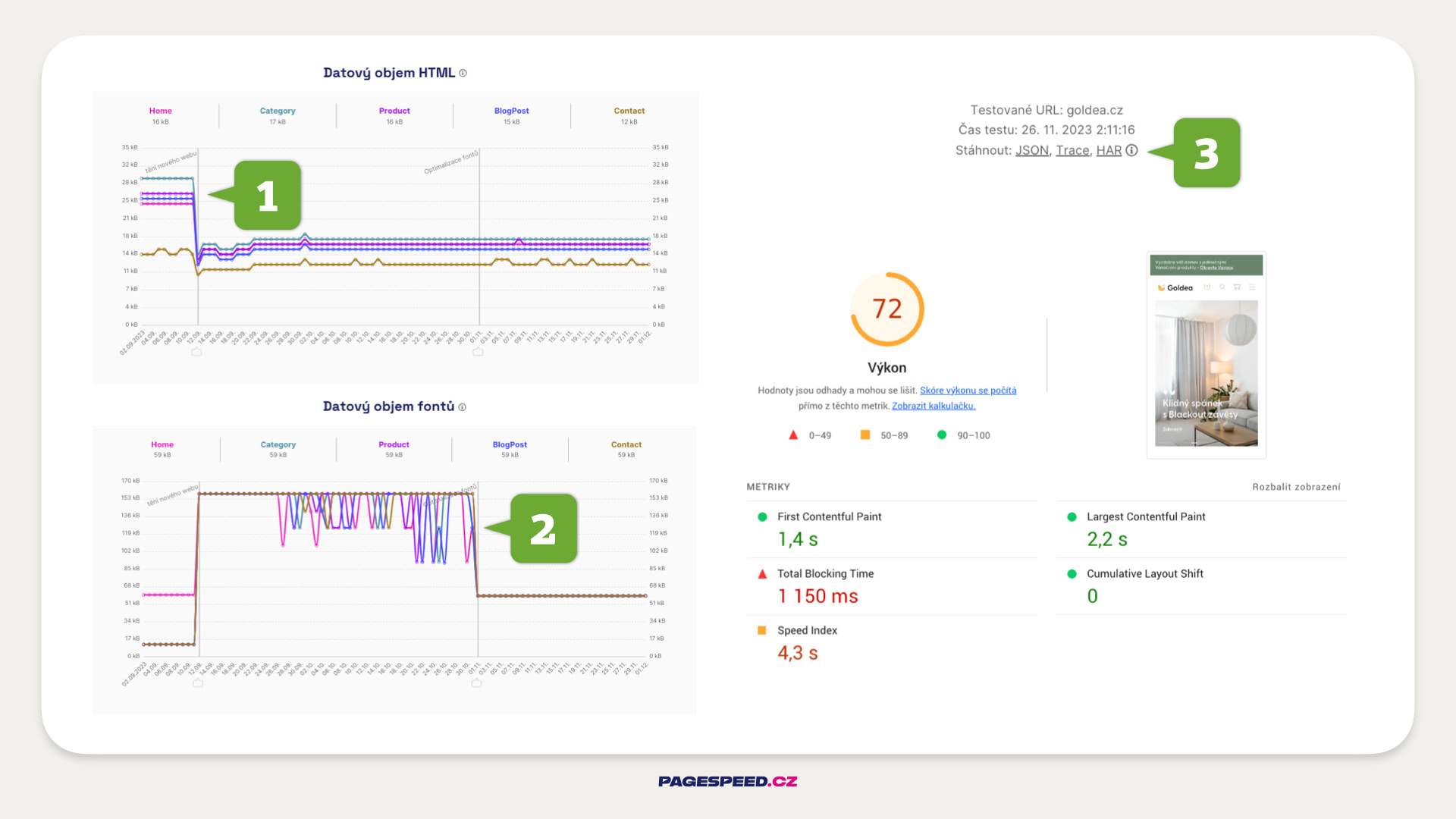Expand metrics with 'Rozbalit zobrazení'
Screen dimensions: 1456x819
coord(1296,487)
